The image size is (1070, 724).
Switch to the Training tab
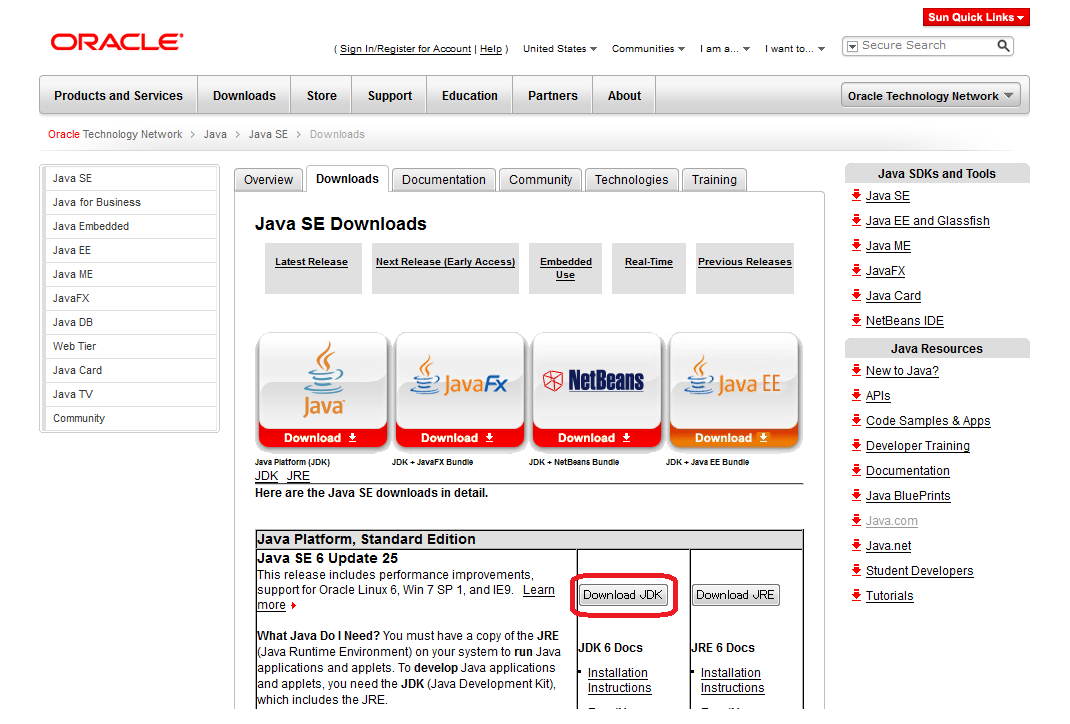pos(714,180)
